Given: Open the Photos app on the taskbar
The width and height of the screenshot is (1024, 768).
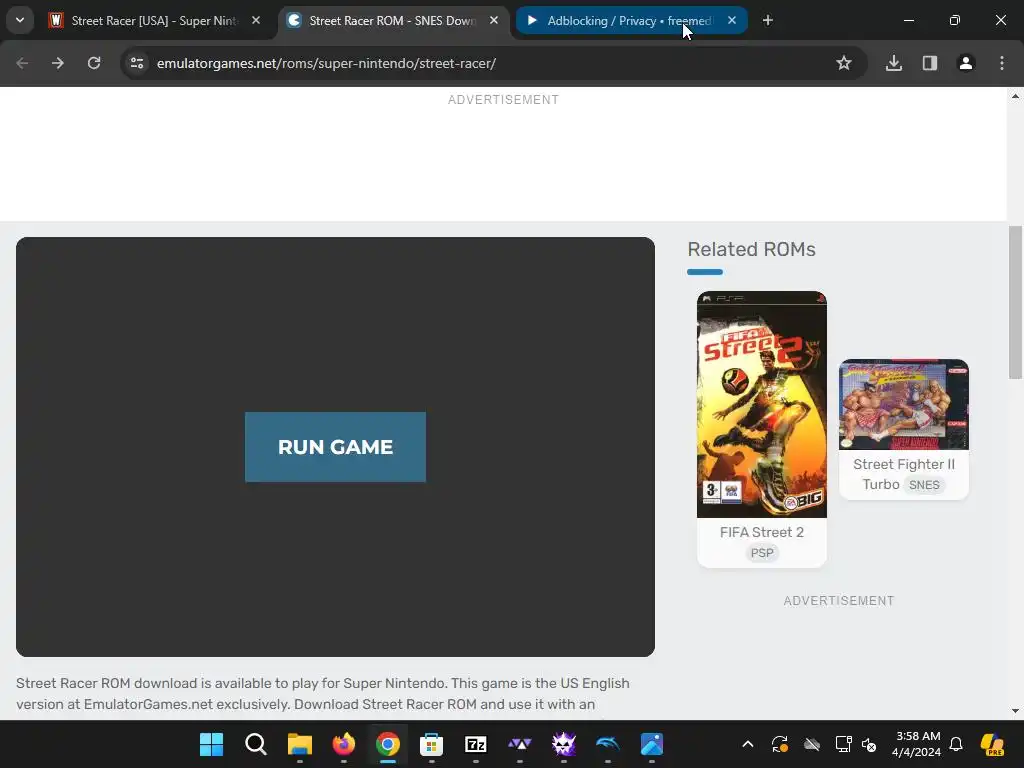Looking at the screenshot, I should tap(652, 744).
